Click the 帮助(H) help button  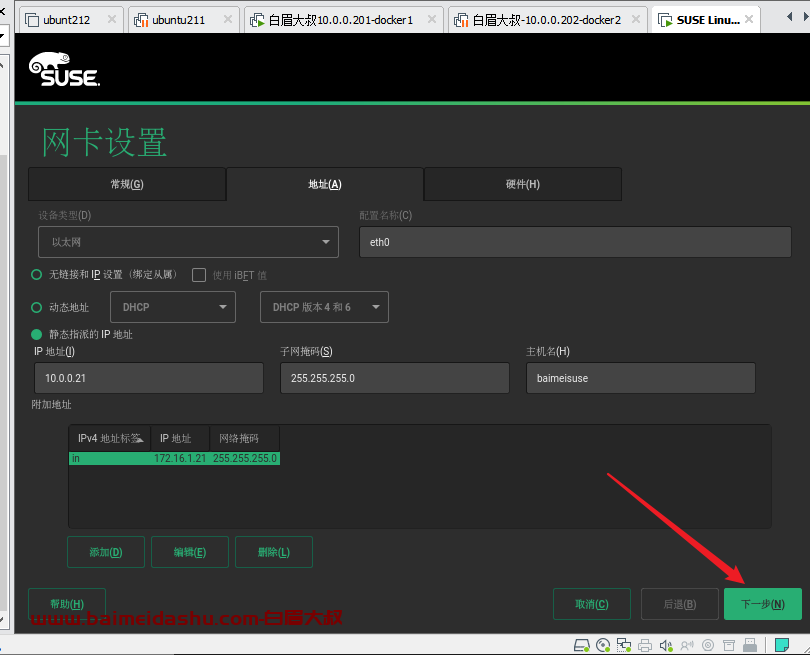click(67, 604)
